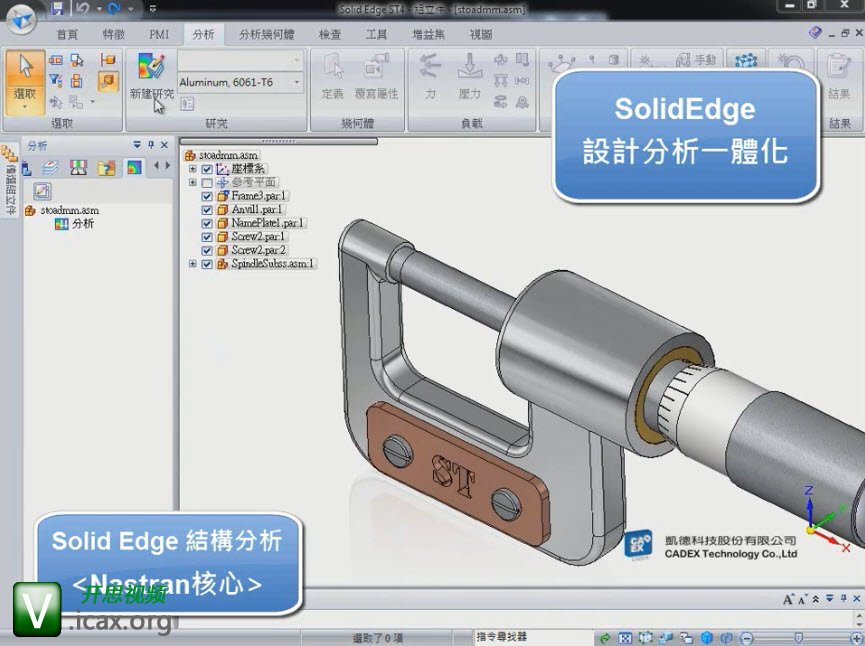Click the mesh icon in the ribbon
The height and width of the screenshot is (646, 865).
[x=742, y=64]
